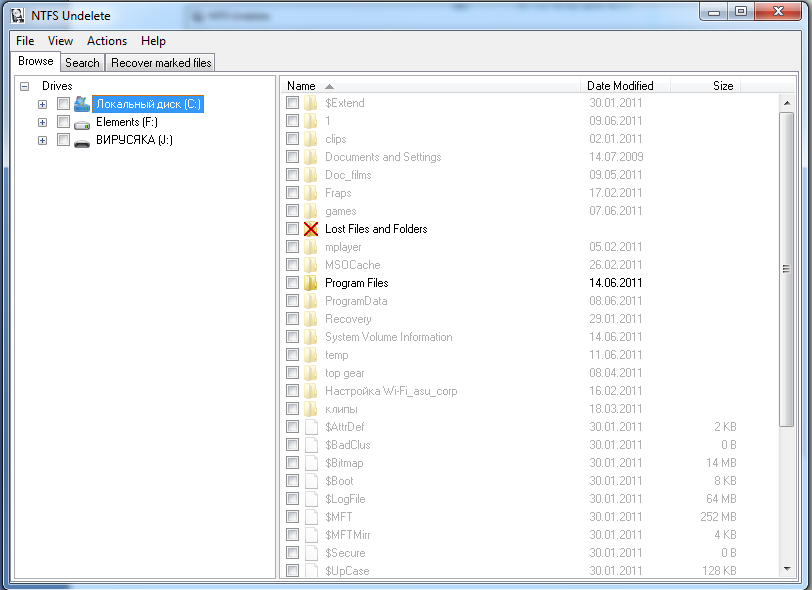Expand the ВИРУСЯКА (J:) node
The image size is (812, 590).
42,140
